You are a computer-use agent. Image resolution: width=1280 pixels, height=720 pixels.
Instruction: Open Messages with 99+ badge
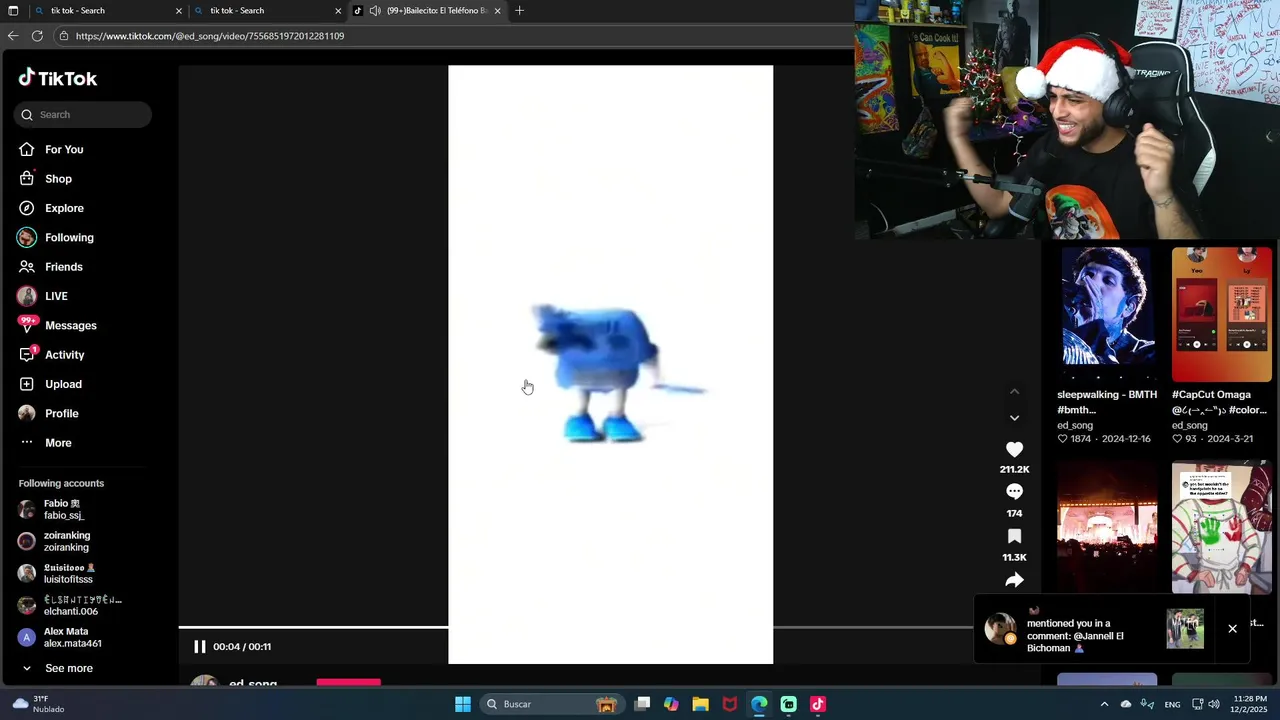click(70, 326)
